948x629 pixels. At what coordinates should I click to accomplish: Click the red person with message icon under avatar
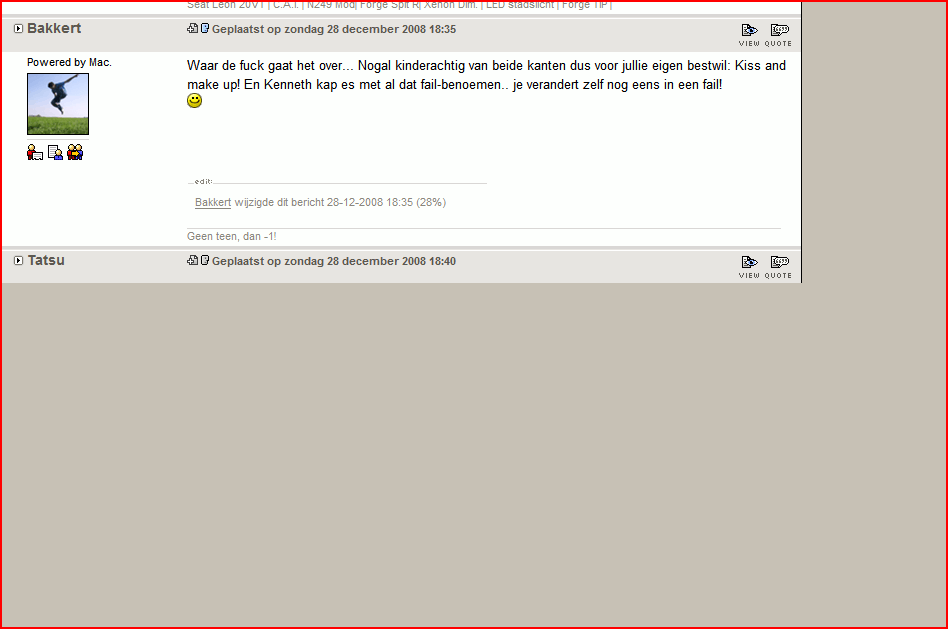pos(35,152)
